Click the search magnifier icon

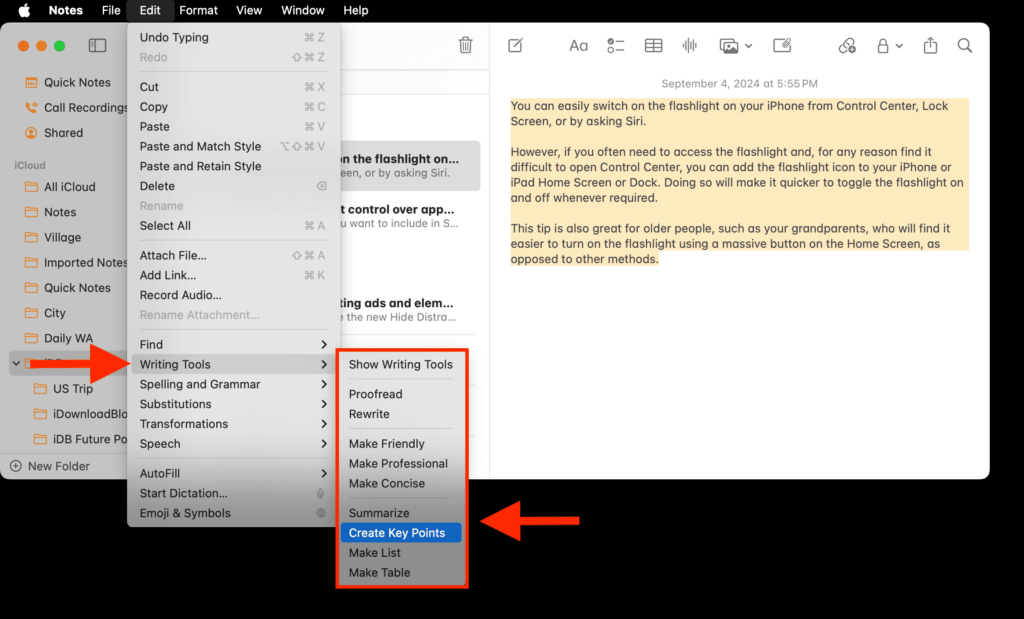click(x=965, y=45)
